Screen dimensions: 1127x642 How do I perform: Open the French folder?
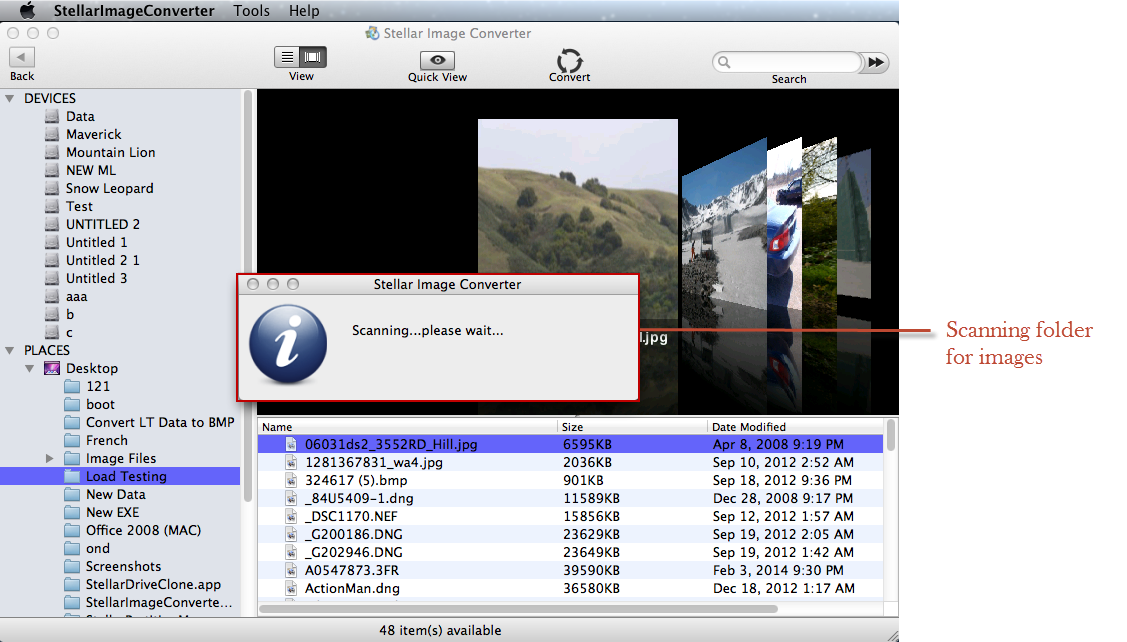[106, 441]
